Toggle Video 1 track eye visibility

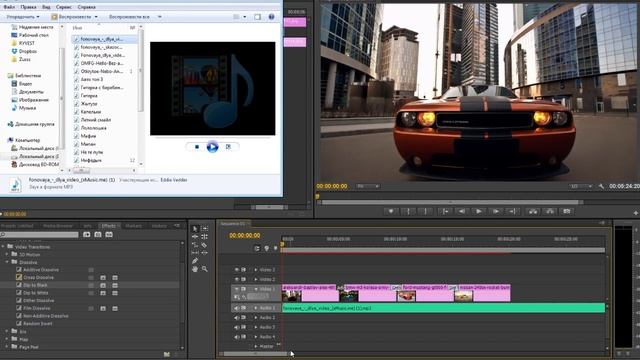pyautogui.click(x=236, y=289)
